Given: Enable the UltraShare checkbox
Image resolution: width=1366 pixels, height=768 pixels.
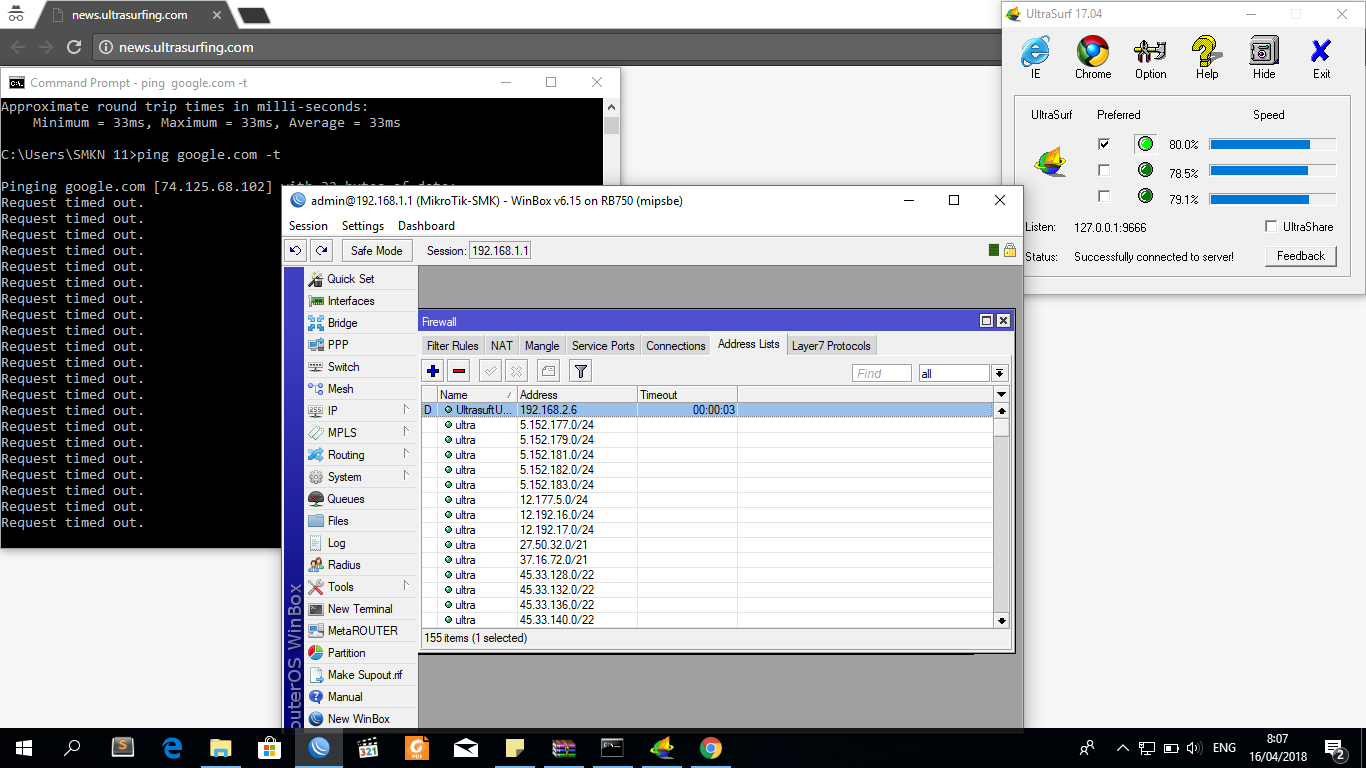Looking at the screenshot, I should pos(1271,227).
